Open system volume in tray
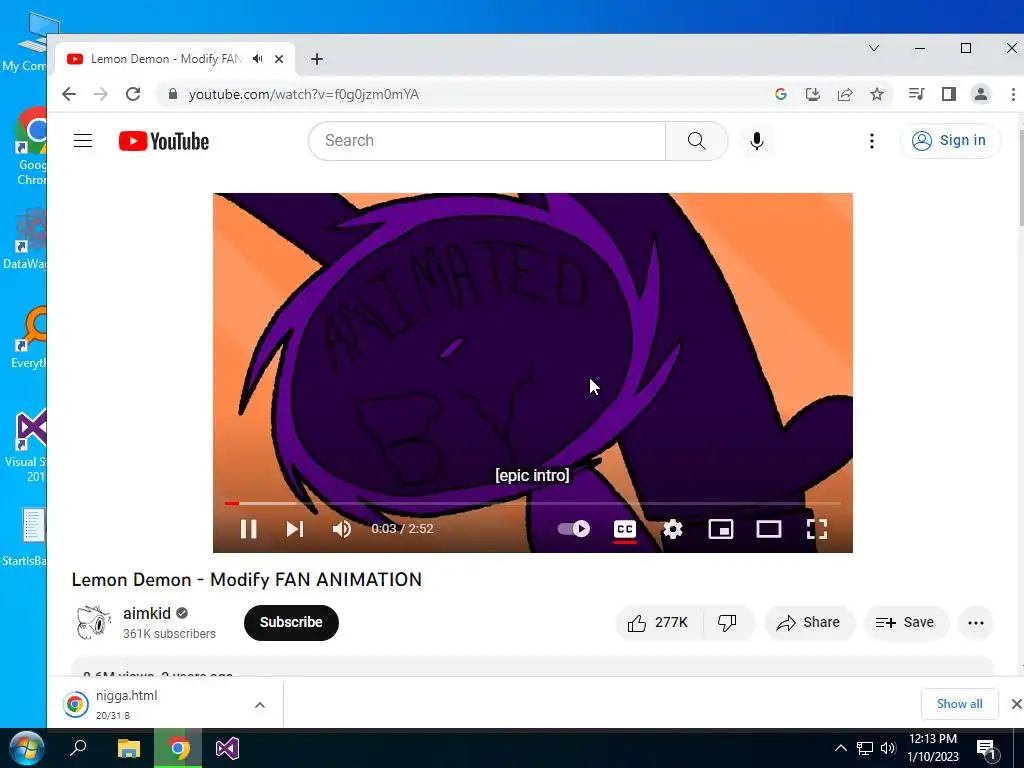Screen dimensions: 1024x768 click(x=888, y=748)
